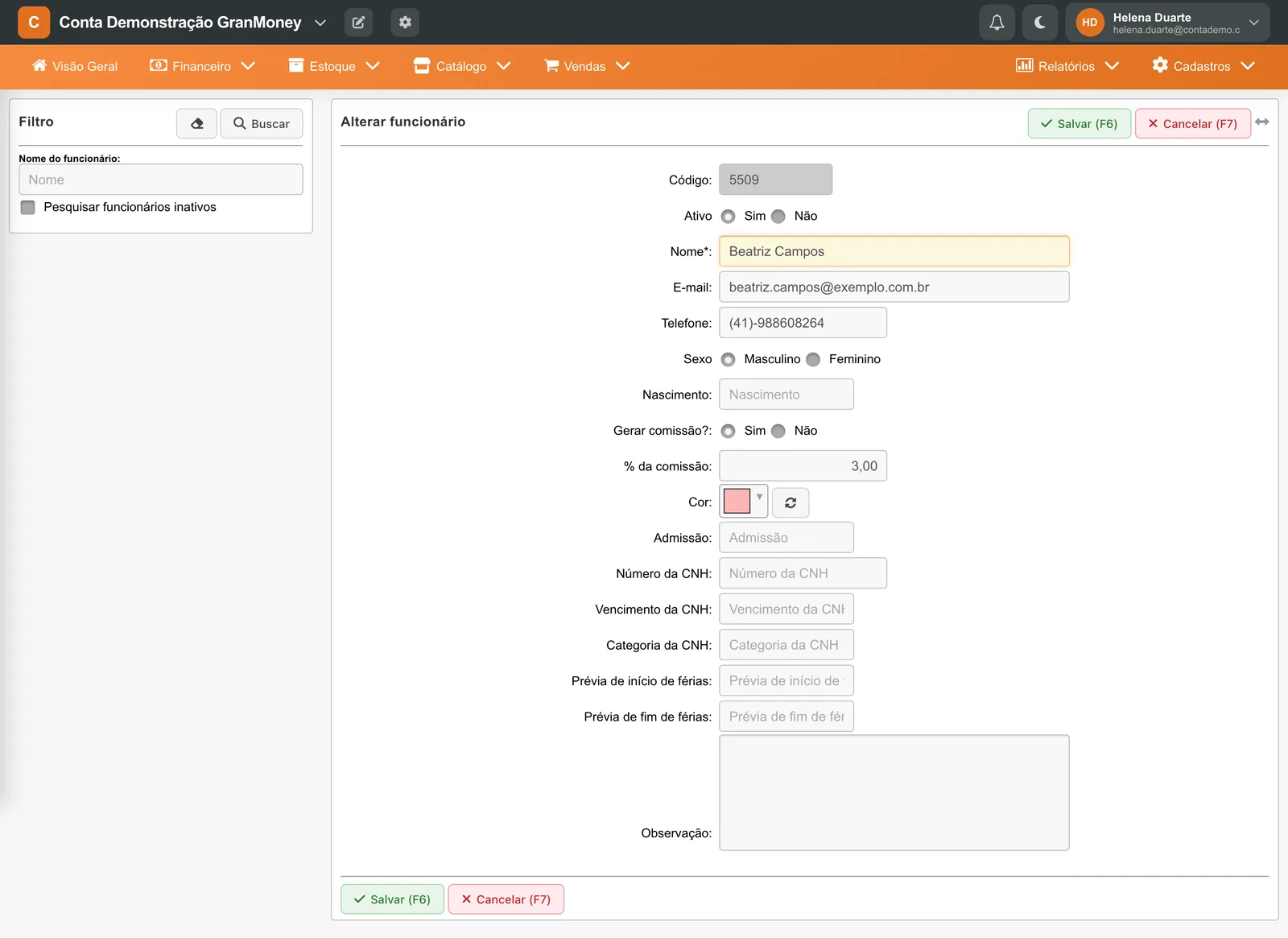Image resolution: width=1288 pixels, height=938 pixels.
Task: Click the Estoque box icon
Action: pyautogui.click(x=296, y=65)
